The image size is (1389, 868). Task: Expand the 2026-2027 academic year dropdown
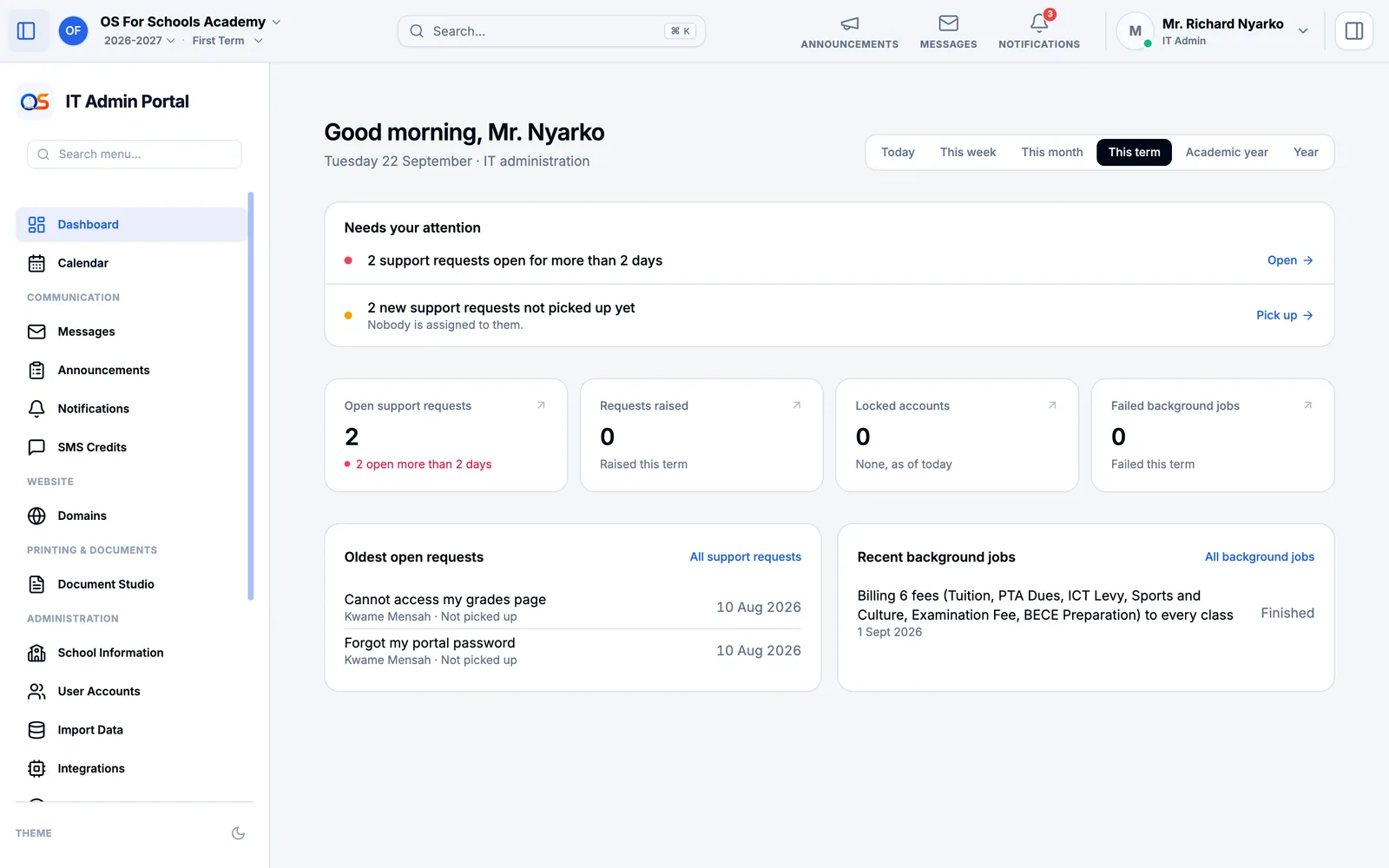pos(139,41)
